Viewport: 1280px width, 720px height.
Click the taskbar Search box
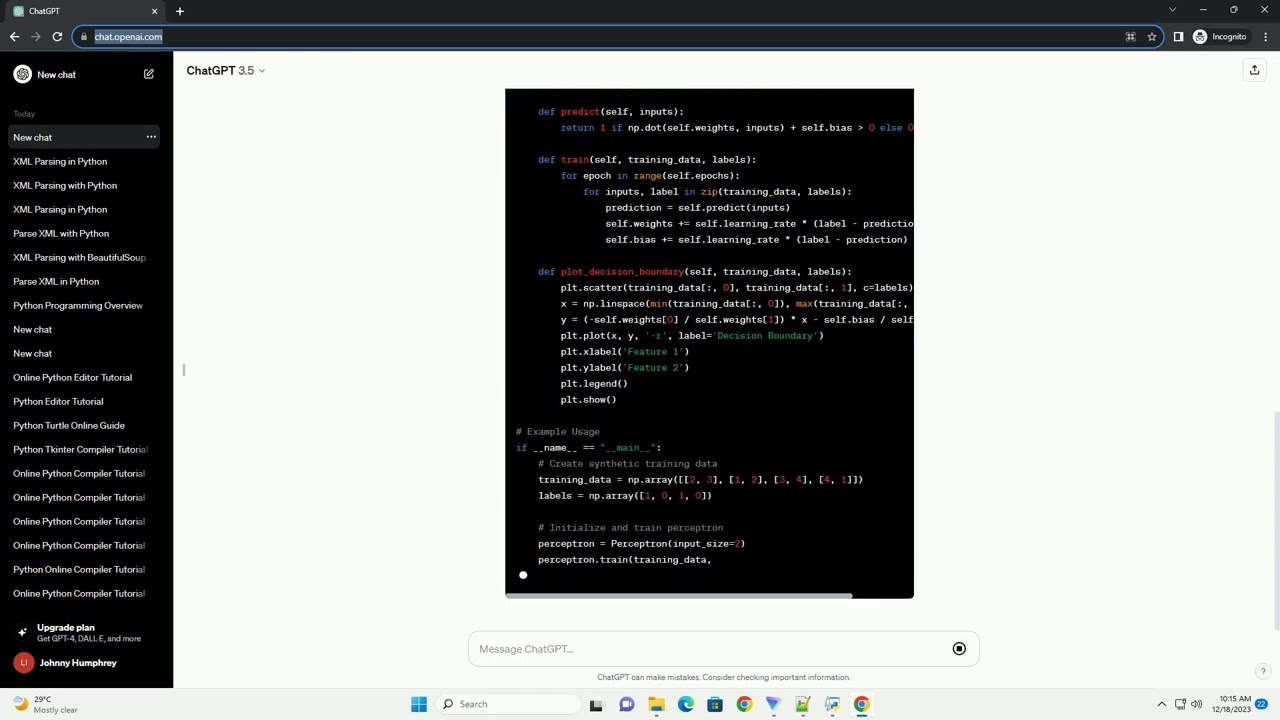click(x=507, y=704)
